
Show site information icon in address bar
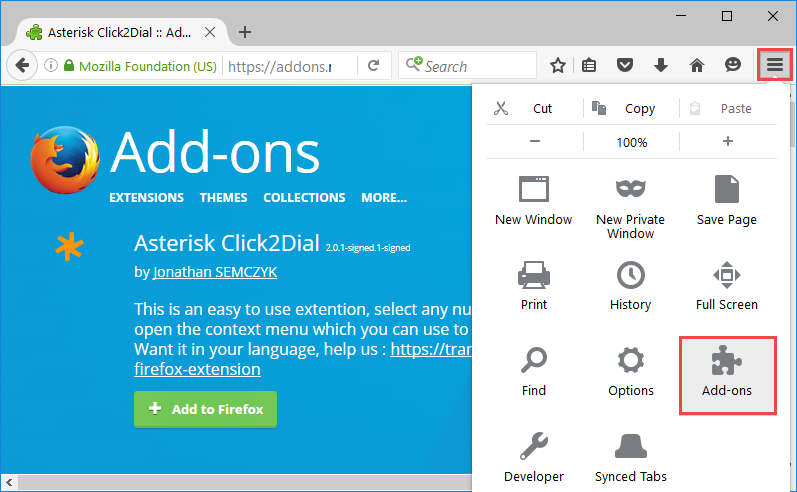(x=51, y=65)
